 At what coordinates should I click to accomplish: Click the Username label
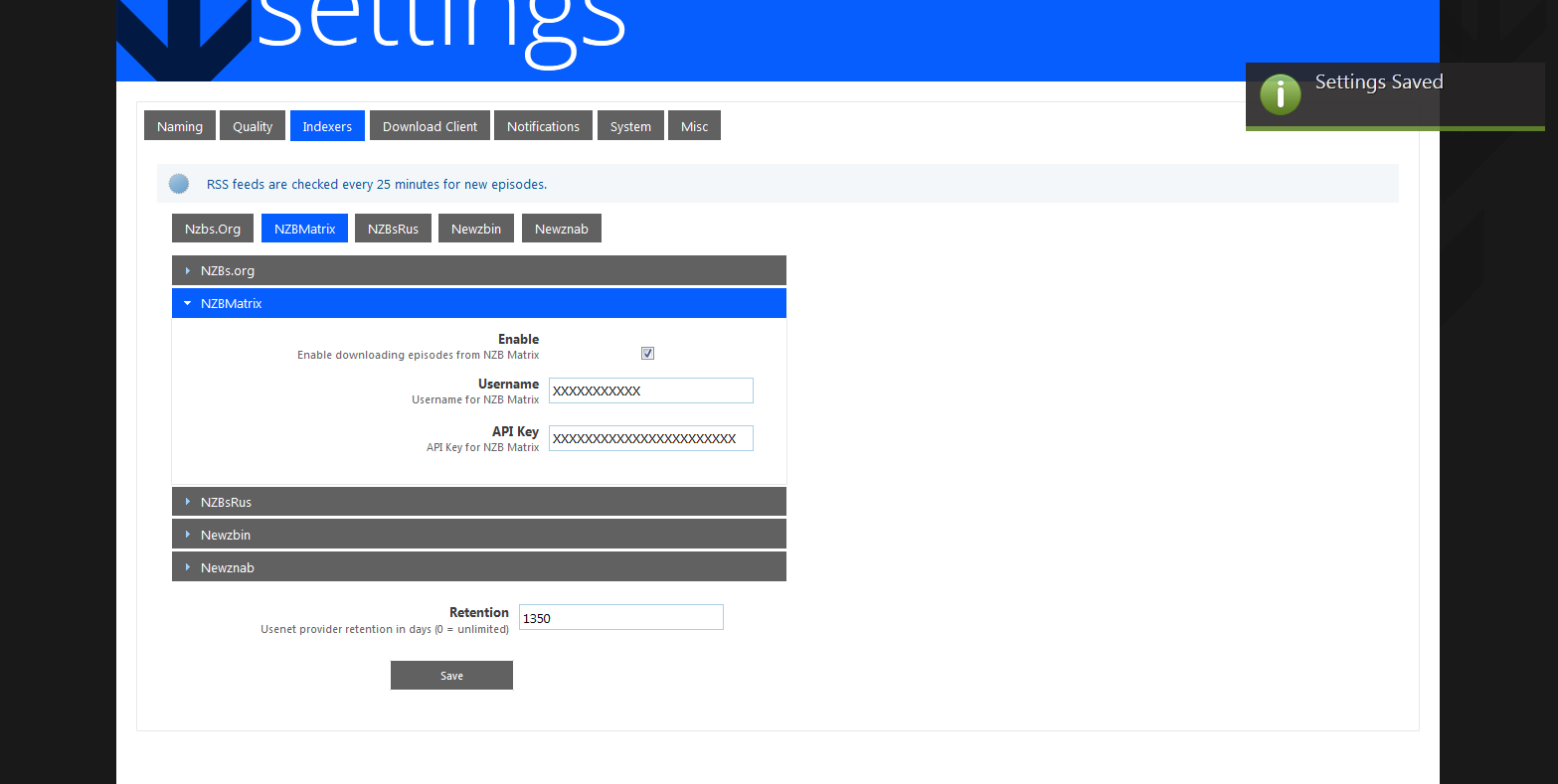click(x=508, y=384)
